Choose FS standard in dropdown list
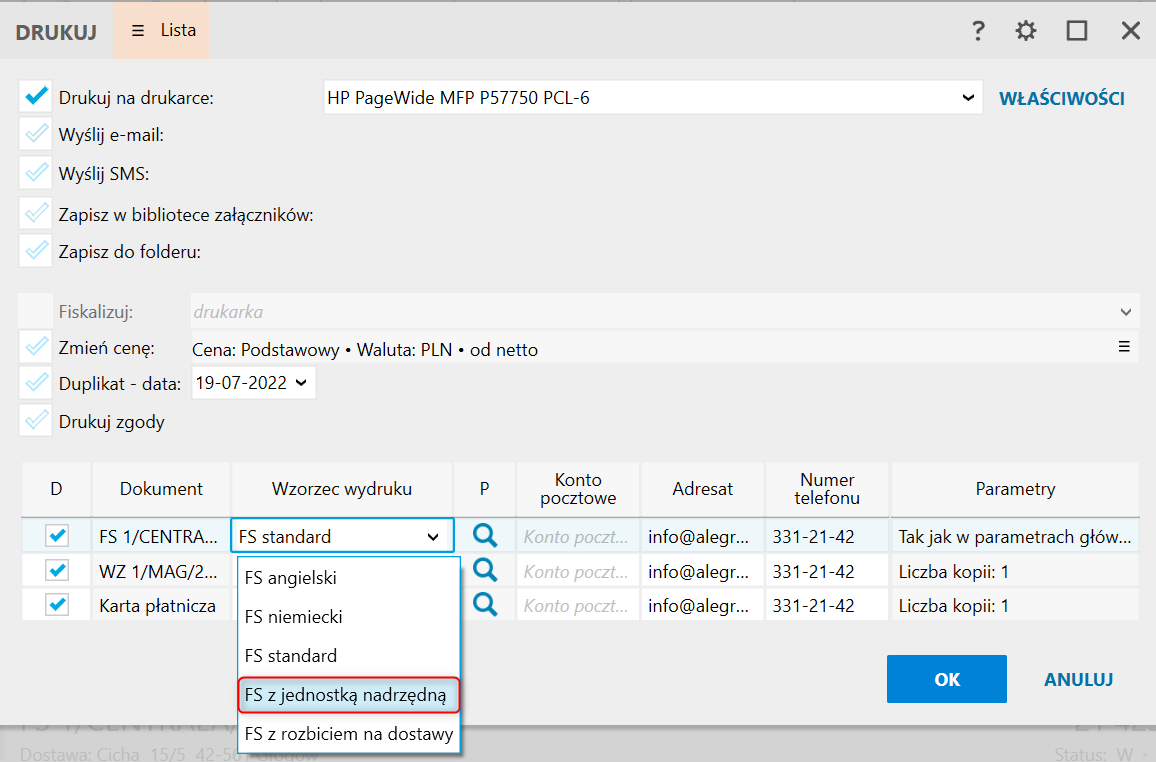Image resolution: width=1156 pixels, height=762 pixels. 349,656
